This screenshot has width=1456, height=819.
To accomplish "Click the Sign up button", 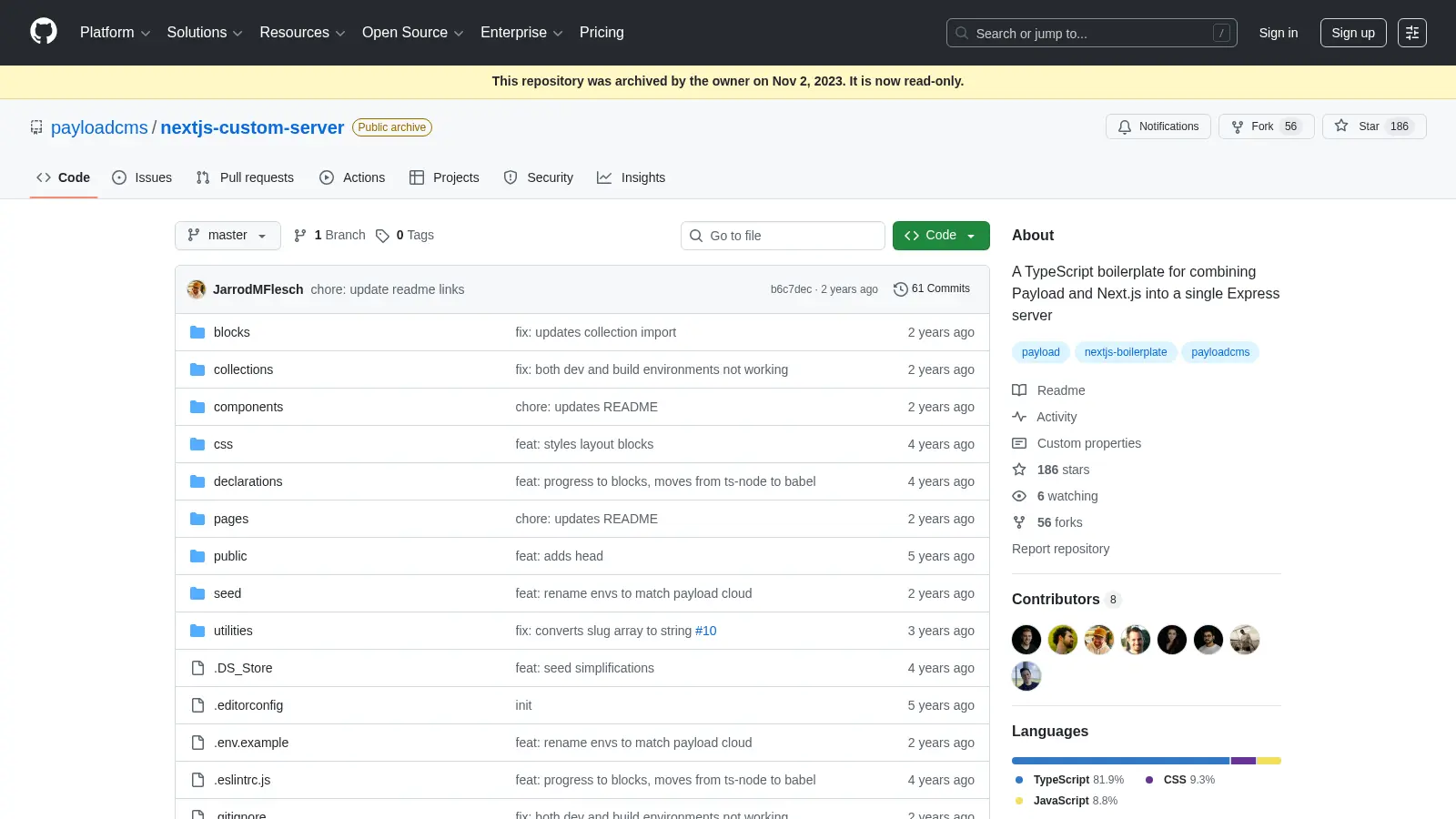I will [1353, 33].
